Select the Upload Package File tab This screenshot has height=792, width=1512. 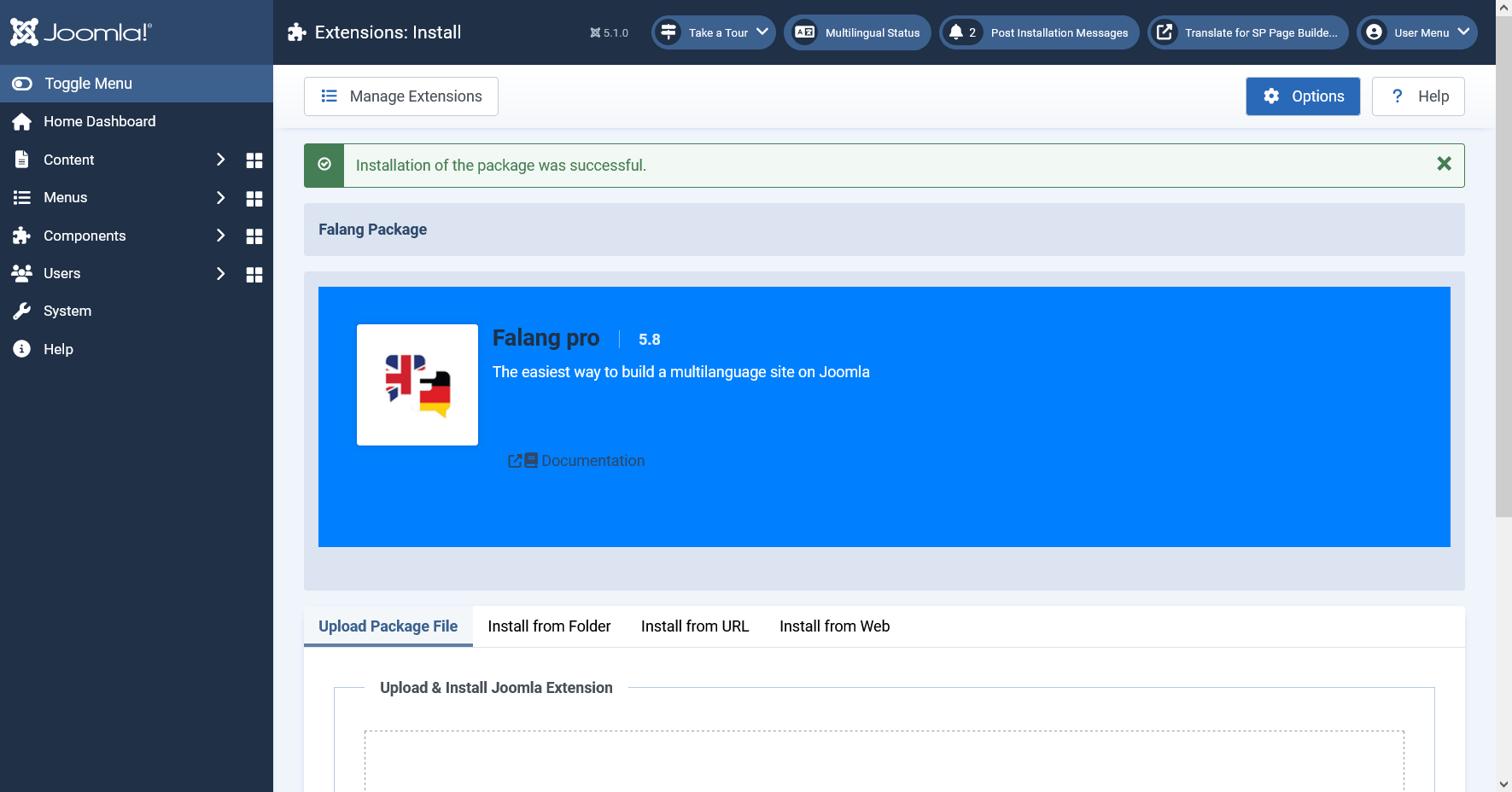(x=388, y=626)
